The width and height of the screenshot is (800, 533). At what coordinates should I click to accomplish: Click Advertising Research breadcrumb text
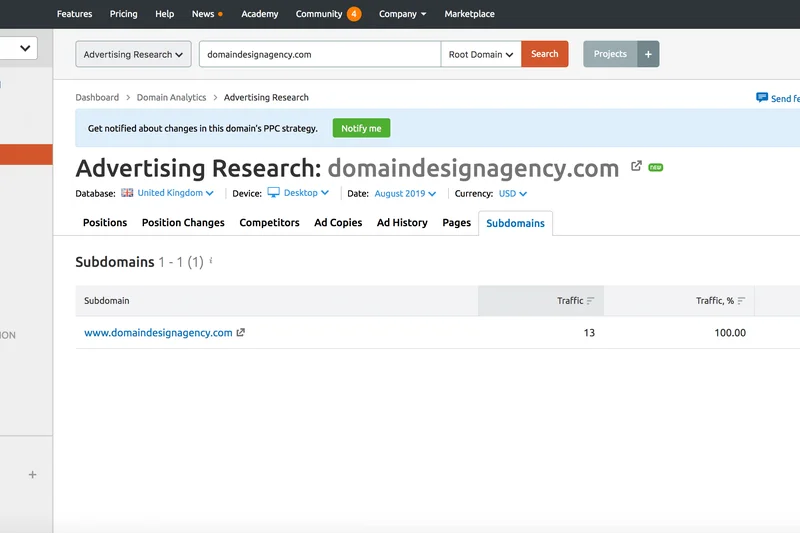click(266, 97)
